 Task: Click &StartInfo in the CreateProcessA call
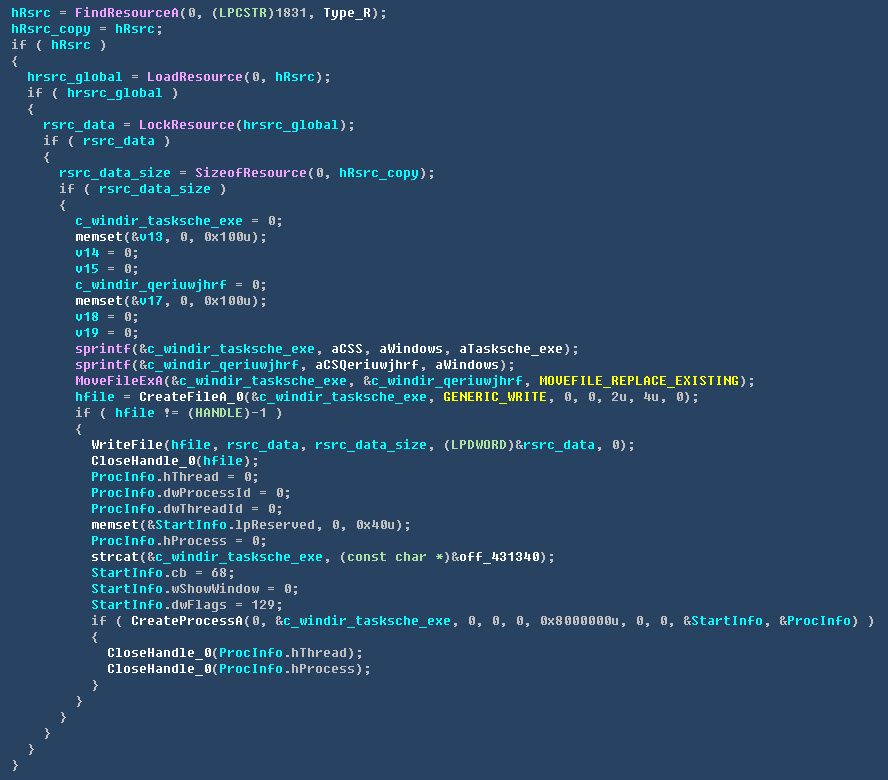[723, 621]
